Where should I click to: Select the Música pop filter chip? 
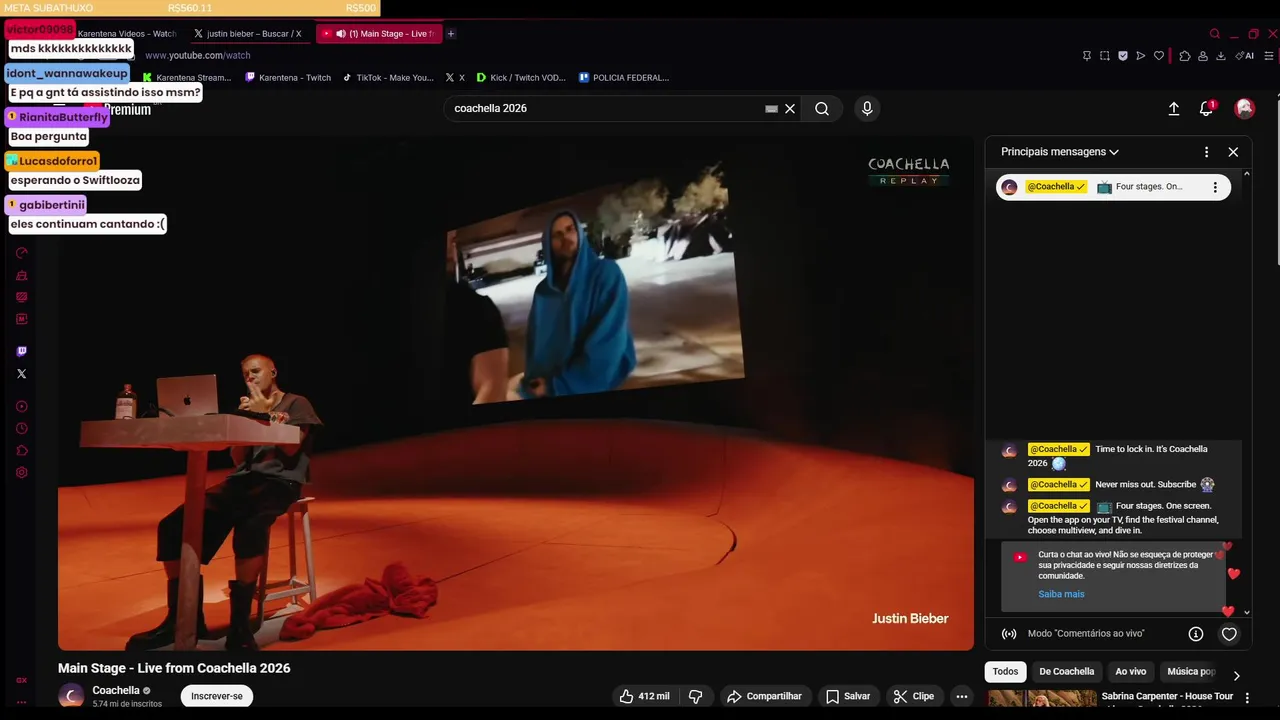click(1190, 672)
